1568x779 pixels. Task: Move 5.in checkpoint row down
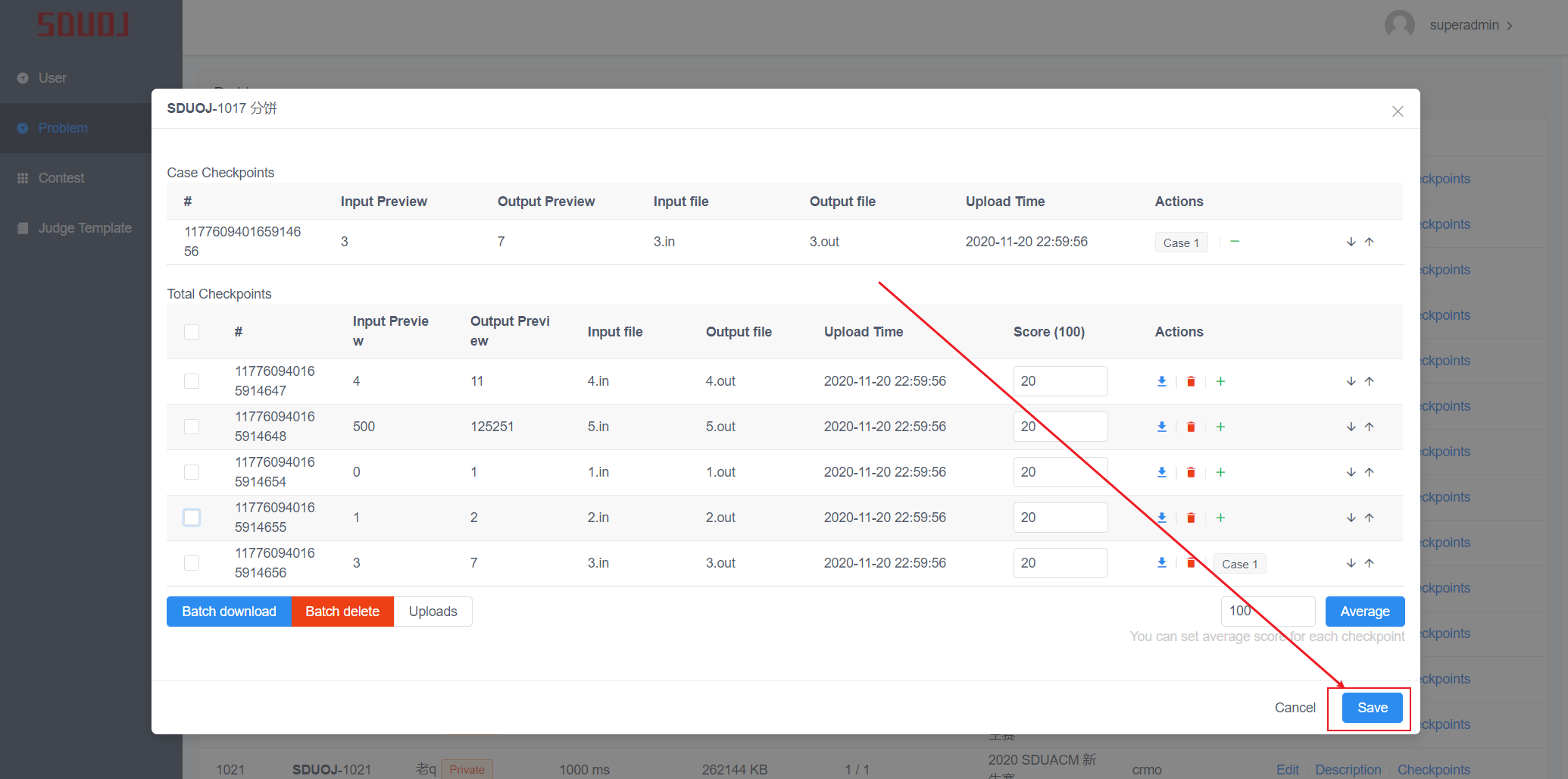(1351, 427)
